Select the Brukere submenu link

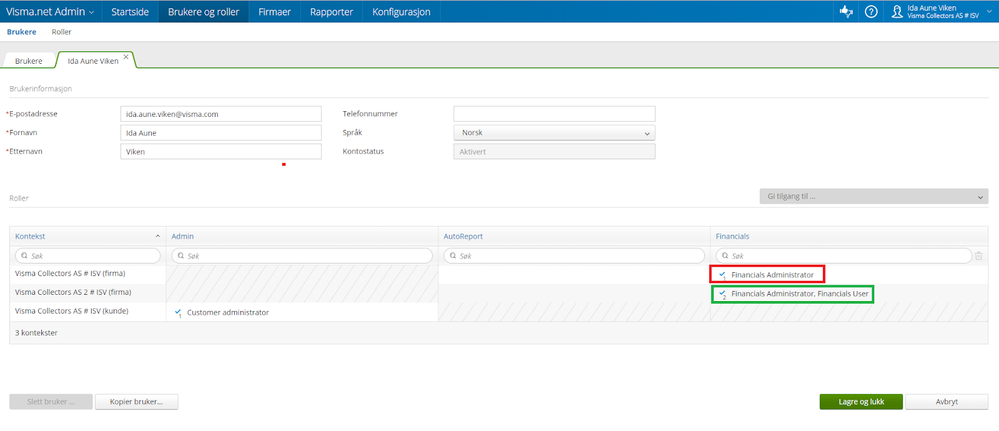coord(22,32)
